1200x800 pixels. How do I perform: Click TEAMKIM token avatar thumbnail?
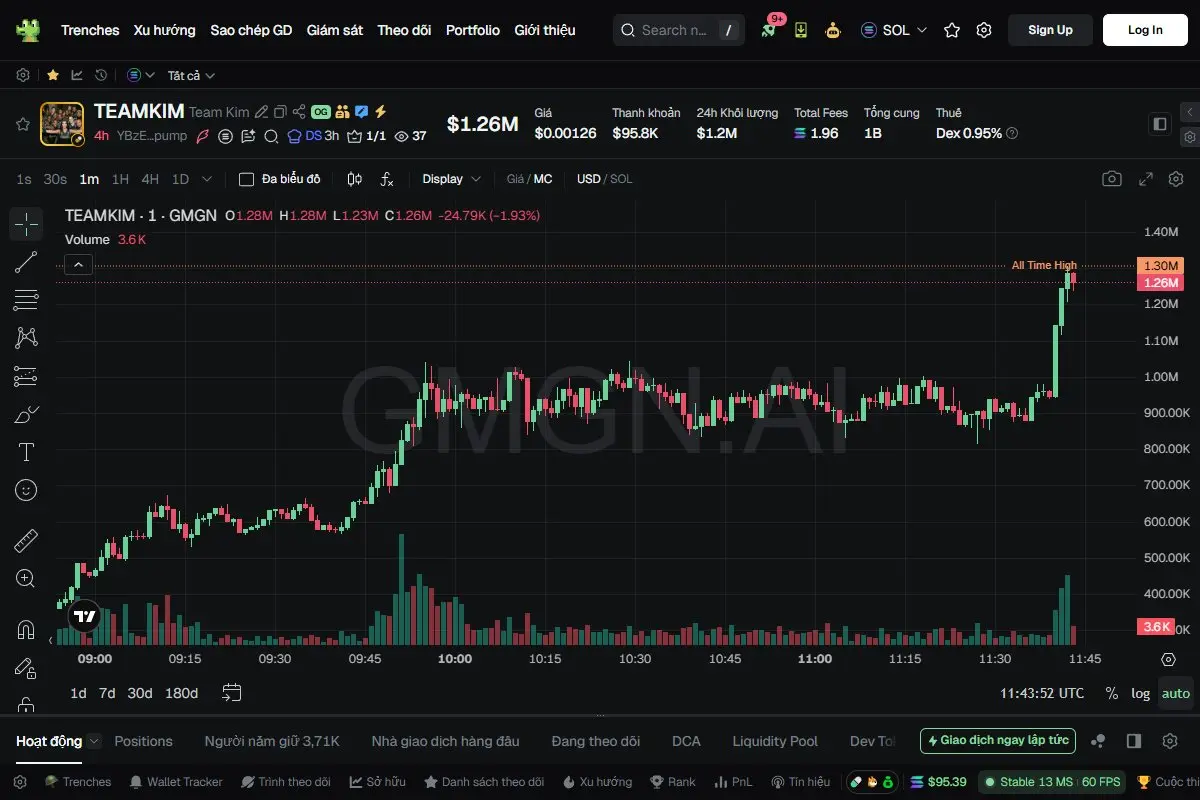click(x=62, y=124)
